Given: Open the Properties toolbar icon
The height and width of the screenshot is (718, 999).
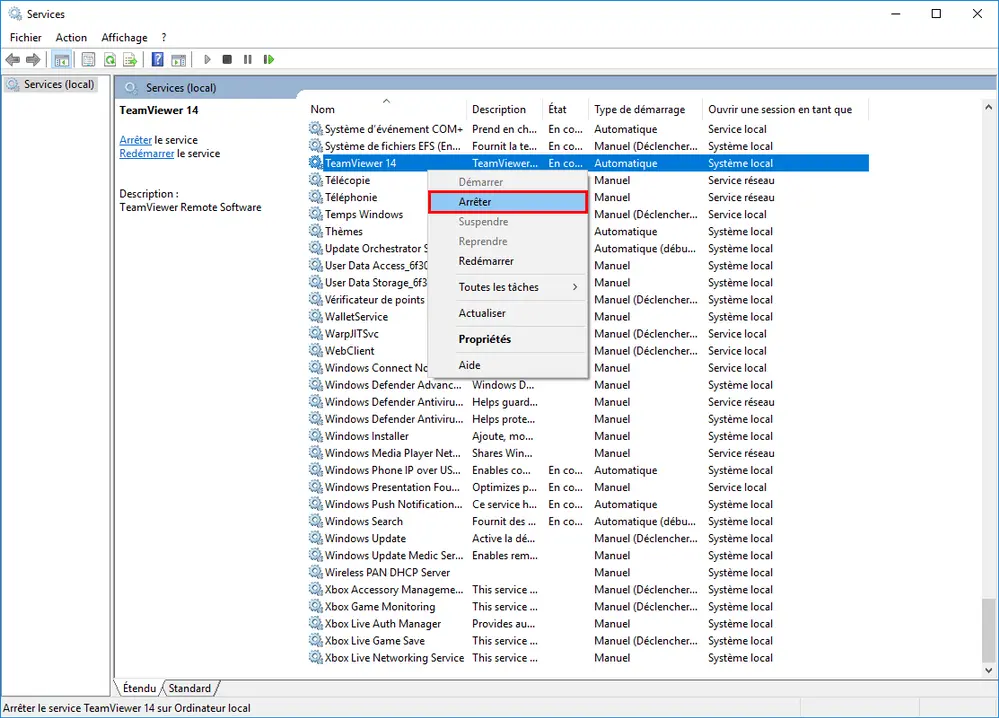Looking at the screenshot, I should 89,60.
